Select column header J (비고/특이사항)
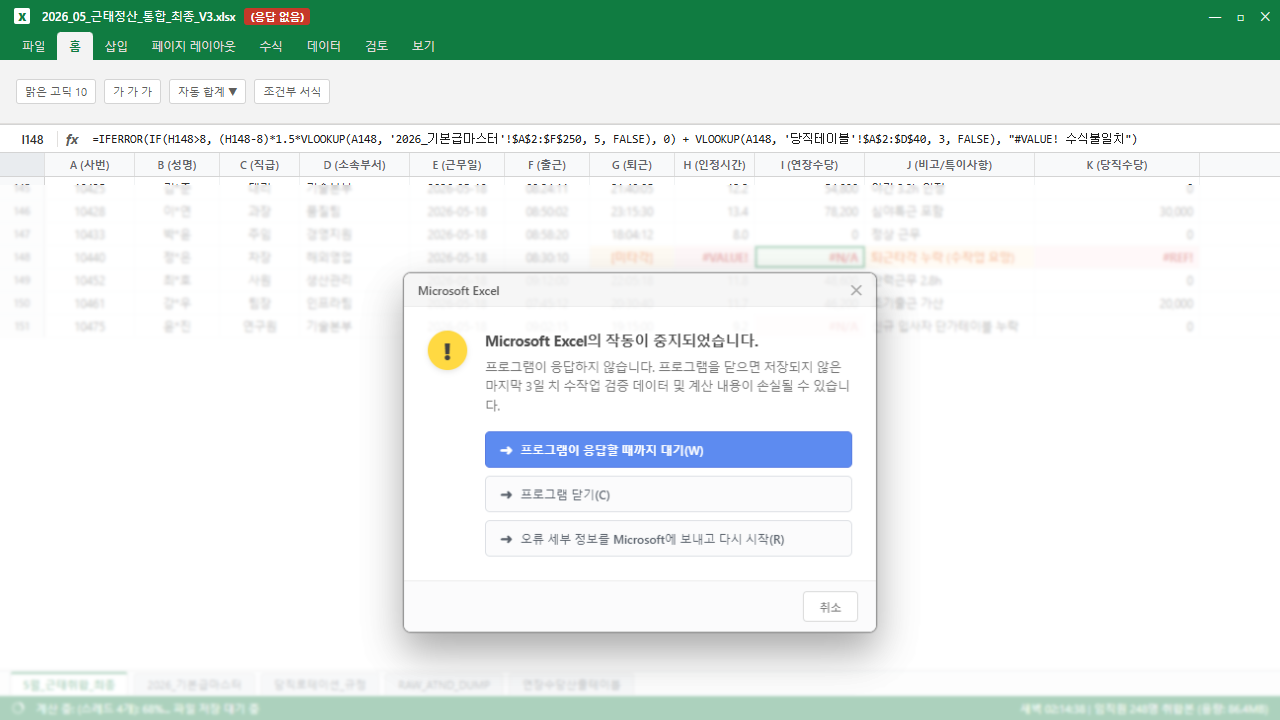Image resolution: width=1280 pixels, height=720 pixels. coord(949,165)
